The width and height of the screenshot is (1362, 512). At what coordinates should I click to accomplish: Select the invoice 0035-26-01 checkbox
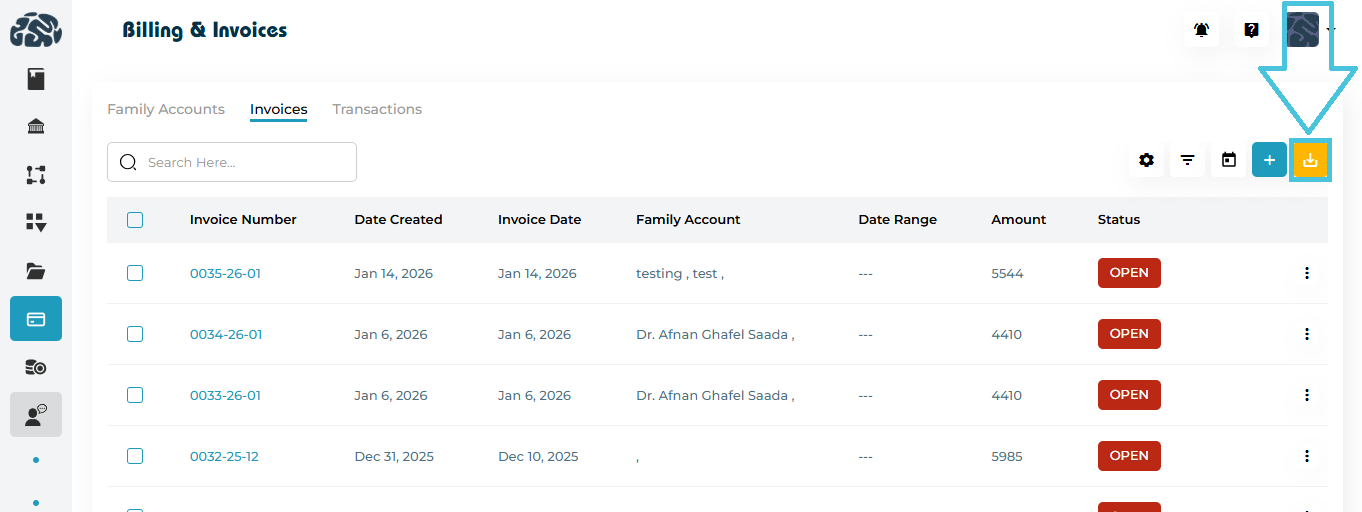pos(135,273)
